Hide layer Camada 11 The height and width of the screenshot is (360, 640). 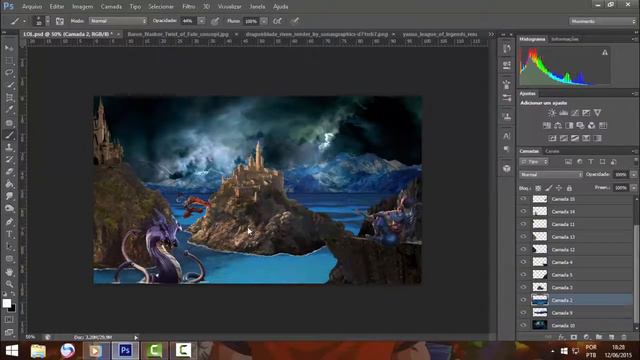click(x=523, y=224)
